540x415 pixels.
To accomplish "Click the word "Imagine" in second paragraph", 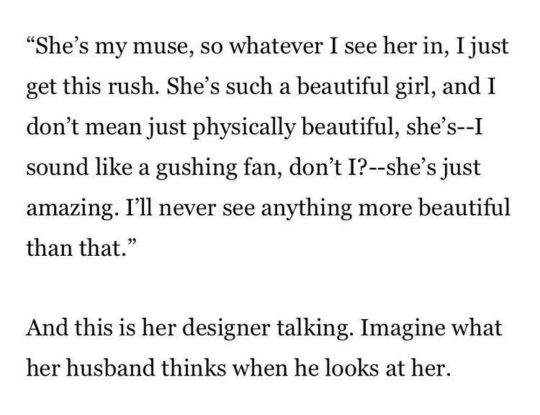I will coord(402,329).
